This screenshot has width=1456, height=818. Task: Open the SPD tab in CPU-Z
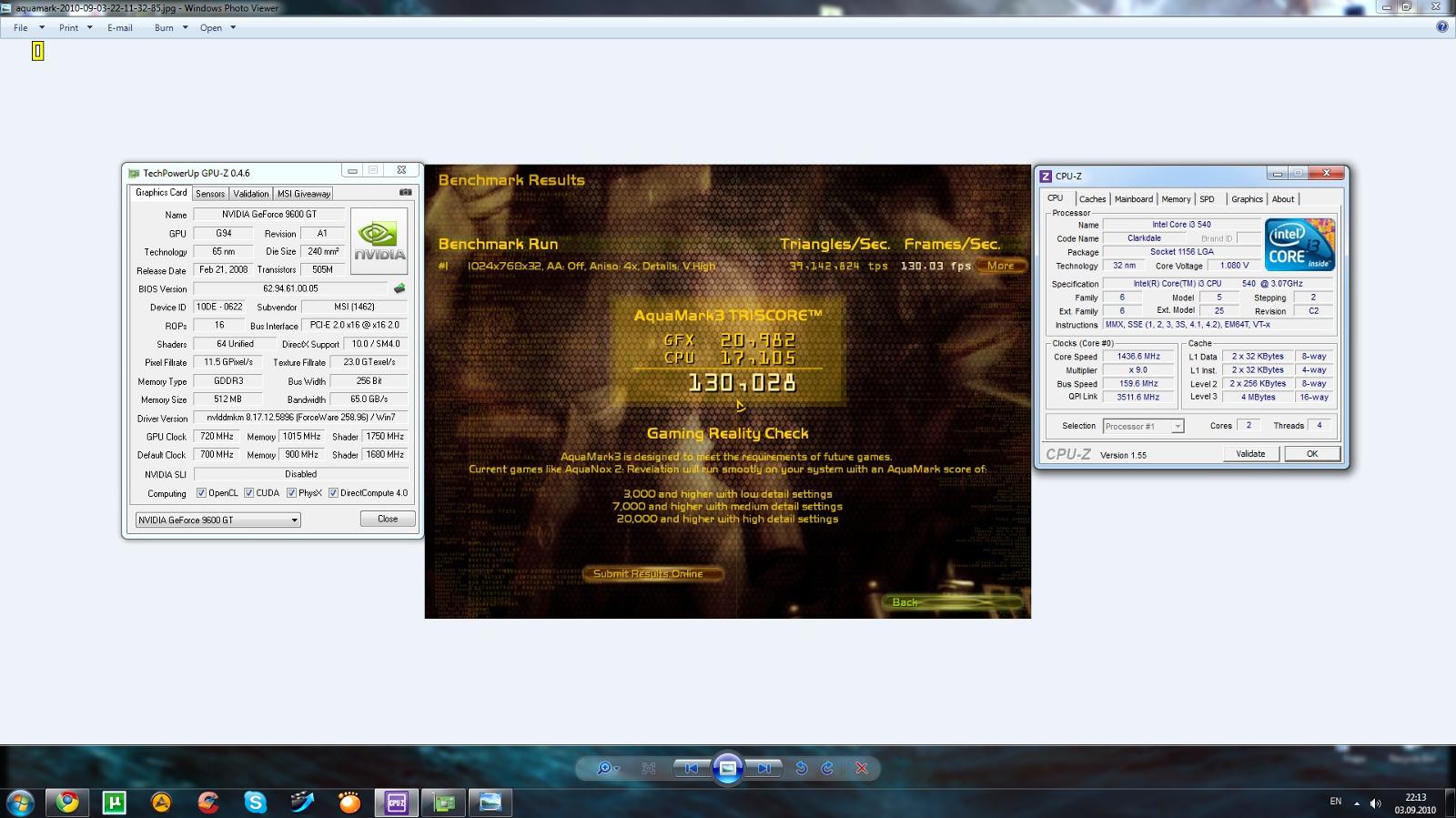pos(1207,199)
